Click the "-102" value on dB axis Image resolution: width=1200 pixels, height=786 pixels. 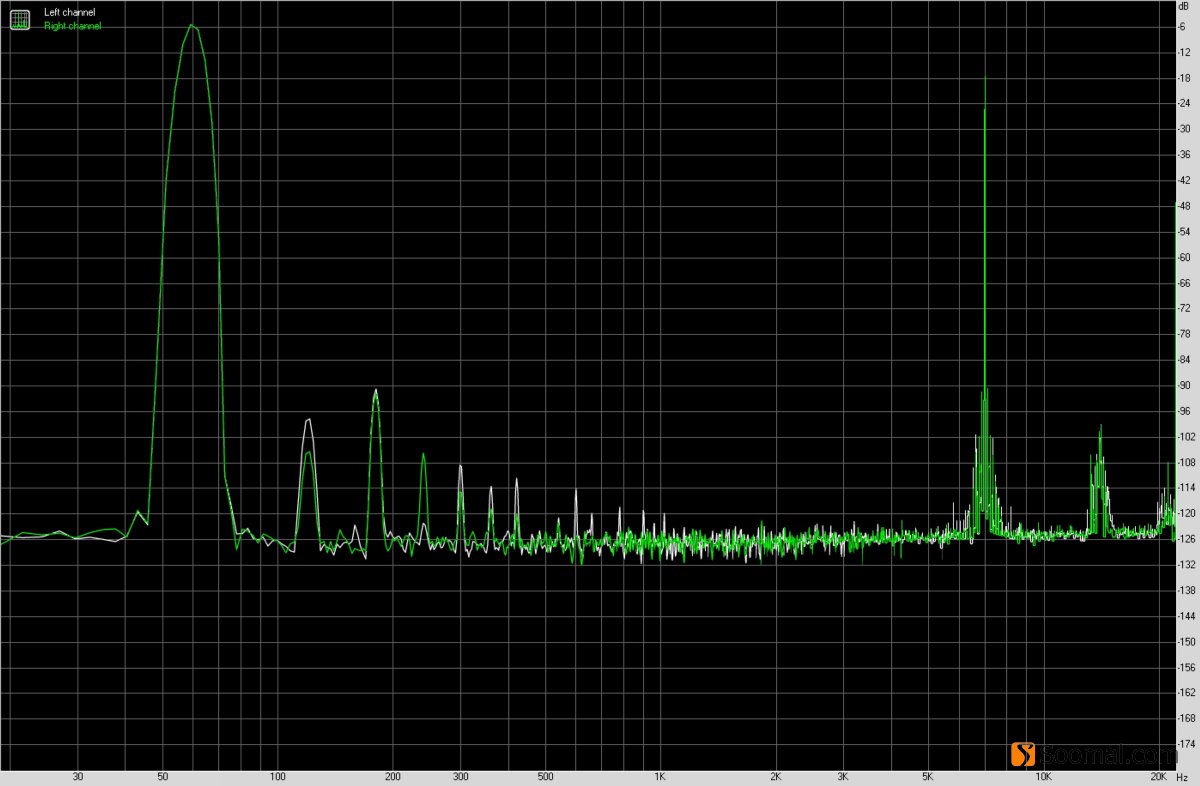pyautogui.click(x=1187, y=437)
